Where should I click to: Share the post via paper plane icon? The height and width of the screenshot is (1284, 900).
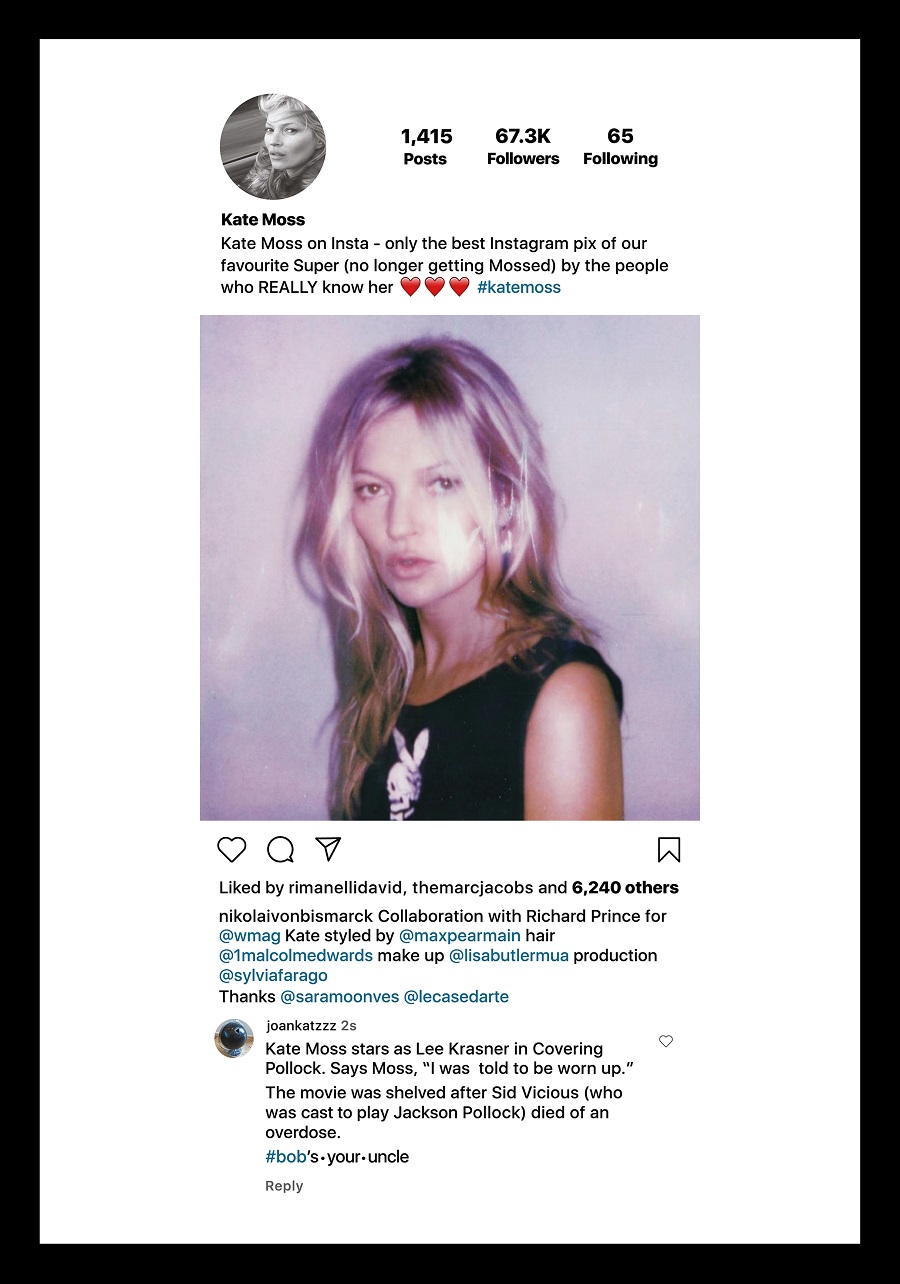[329, 849]
